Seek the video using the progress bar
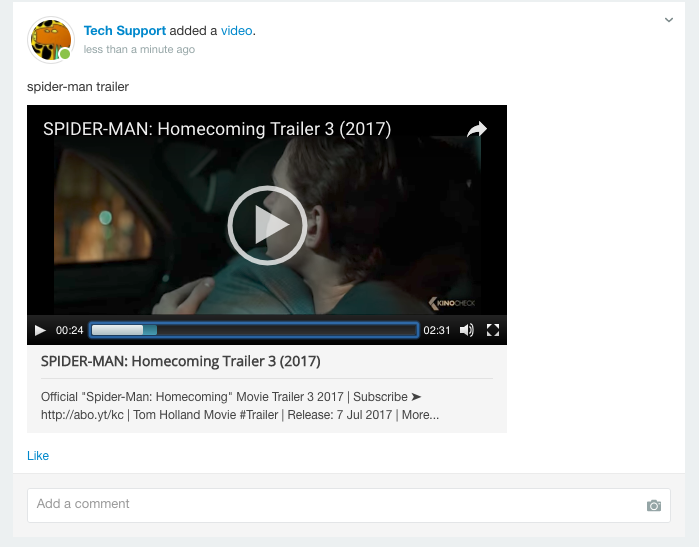Viewport: 699px width, 547px height. coord(254,330)
